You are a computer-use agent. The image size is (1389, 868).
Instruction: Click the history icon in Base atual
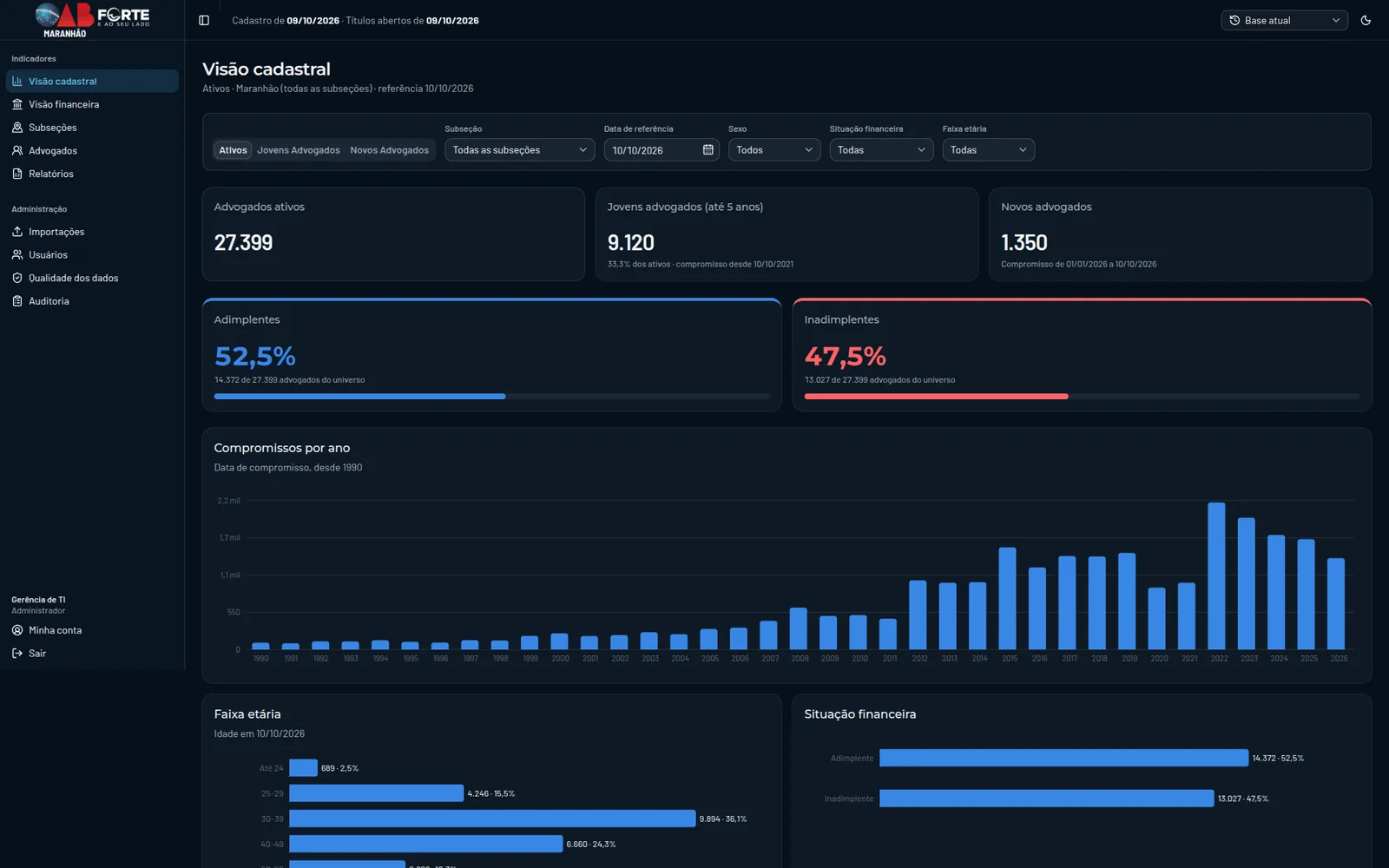1234,20
